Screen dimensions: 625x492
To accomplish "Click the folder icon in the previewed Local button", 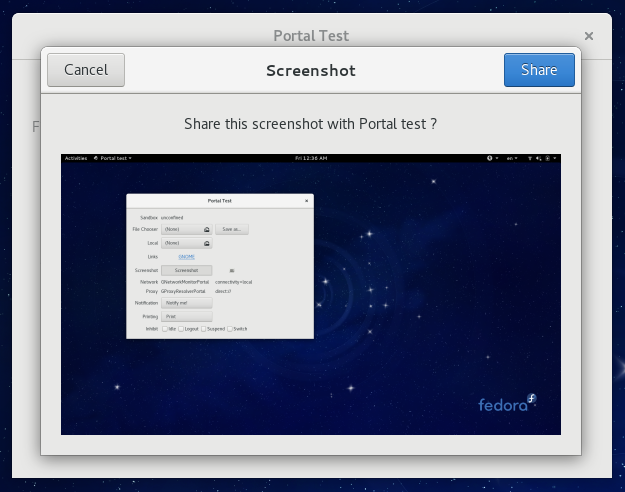I will point(207,243).
